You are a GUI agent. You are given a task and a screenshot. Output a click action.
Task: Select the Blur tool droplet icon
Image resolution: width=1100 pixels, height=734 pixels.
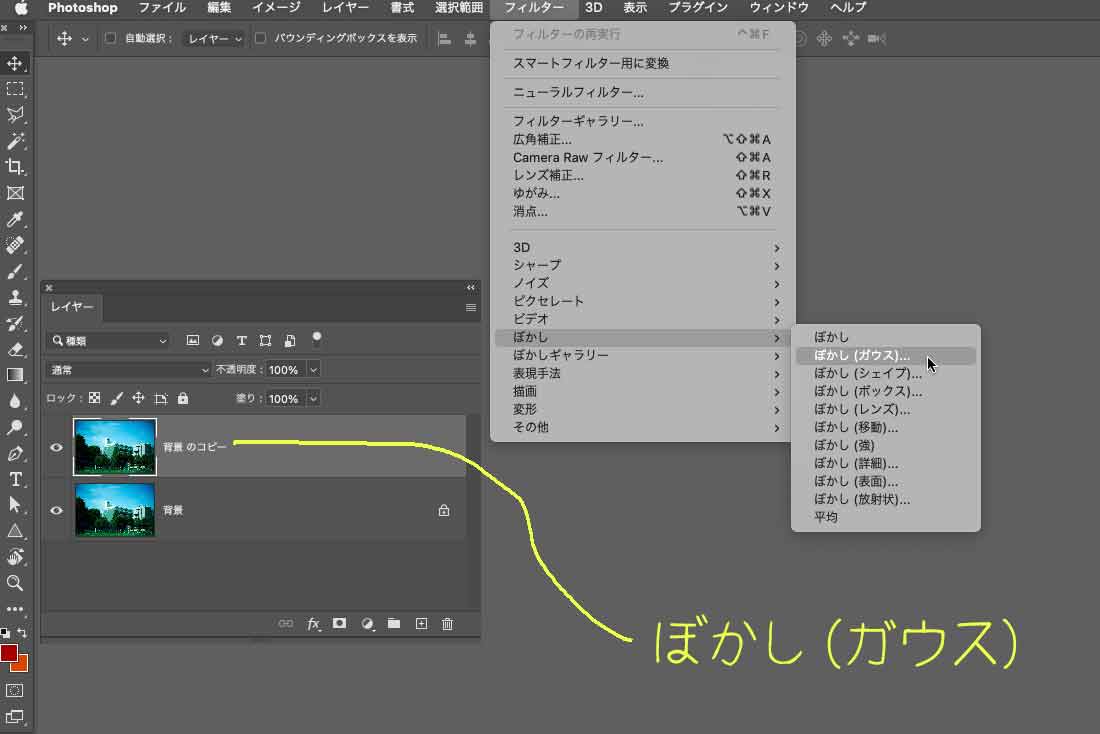pyautogui.click(x=15, y=401)
